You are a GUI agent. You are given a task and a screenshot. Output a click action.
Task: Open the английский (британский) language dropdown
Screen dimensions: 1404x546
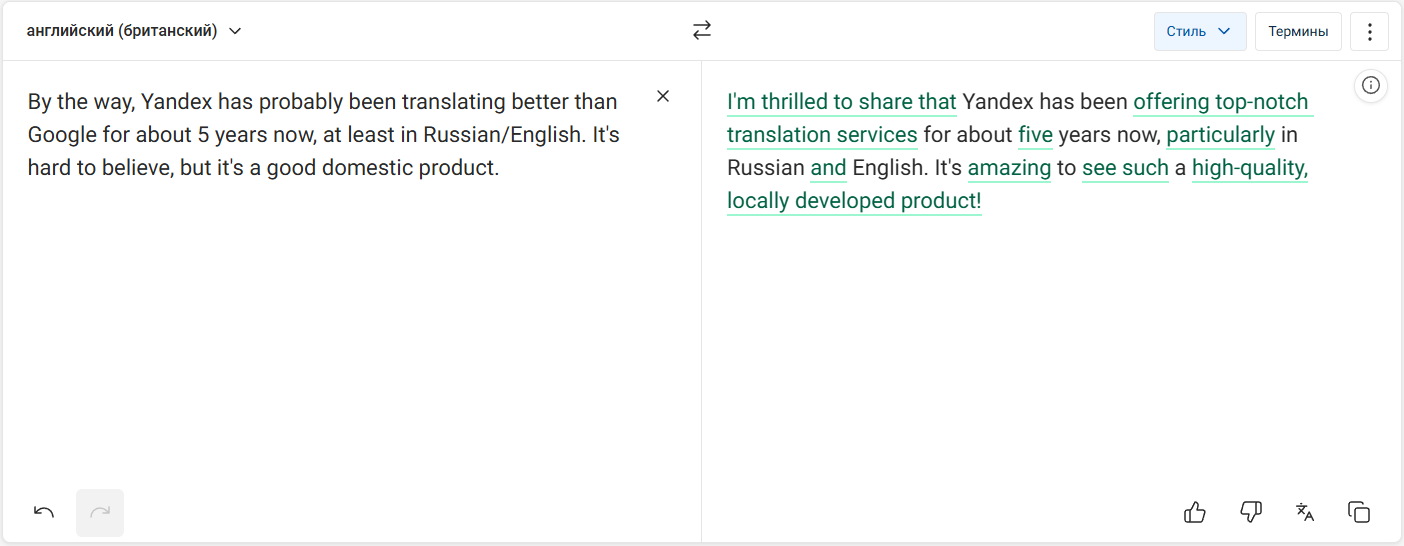(x=134, y=31)
